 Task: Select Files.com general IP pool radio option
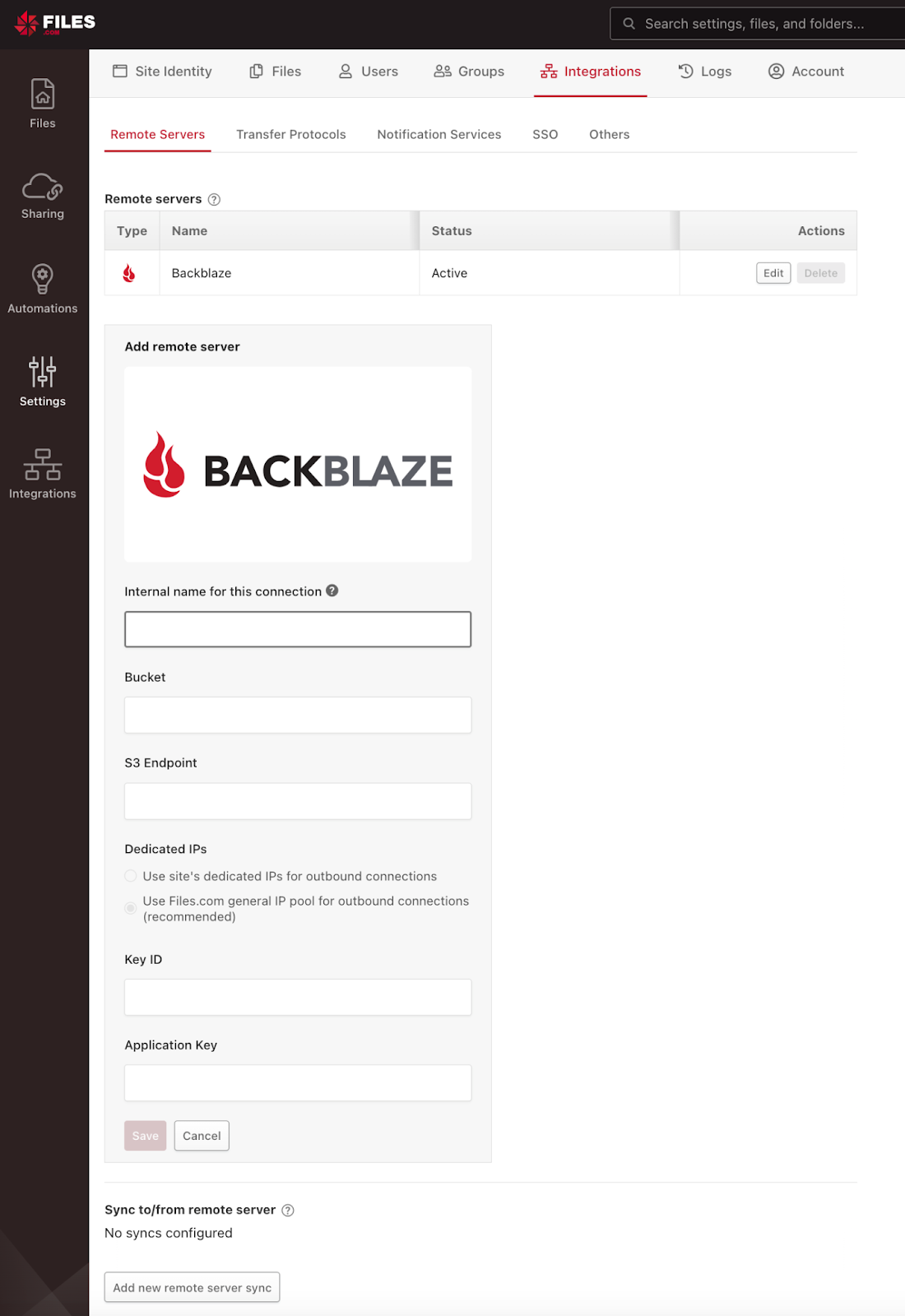pyautogui.click(x=131, y=908)
